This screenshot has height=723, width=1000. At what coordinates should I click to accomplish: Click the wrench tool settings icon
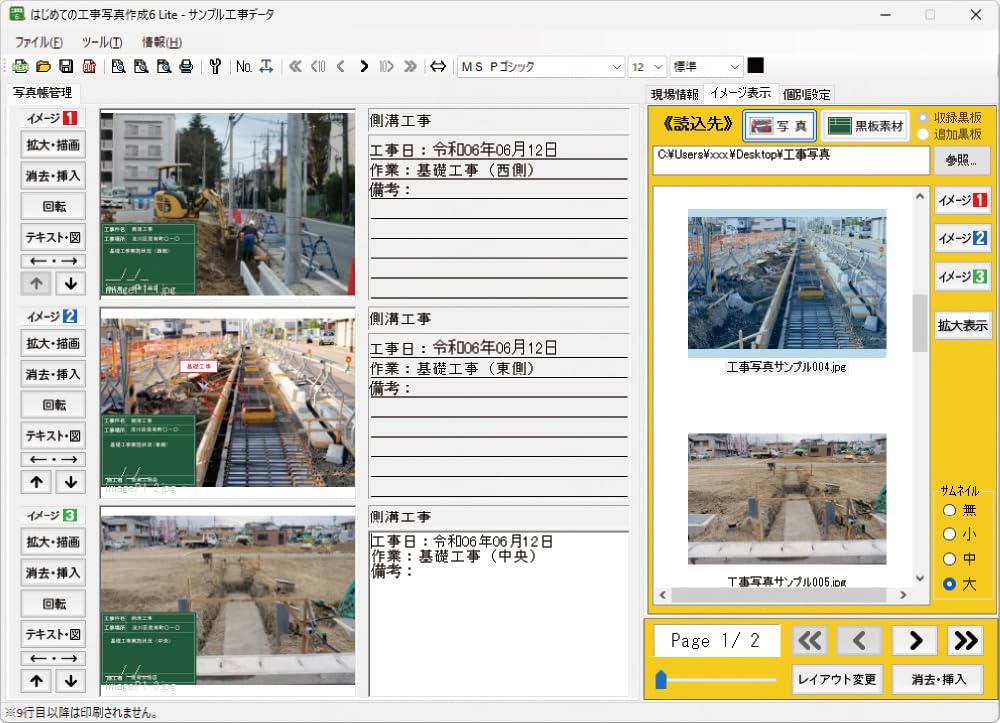point(216,65)
